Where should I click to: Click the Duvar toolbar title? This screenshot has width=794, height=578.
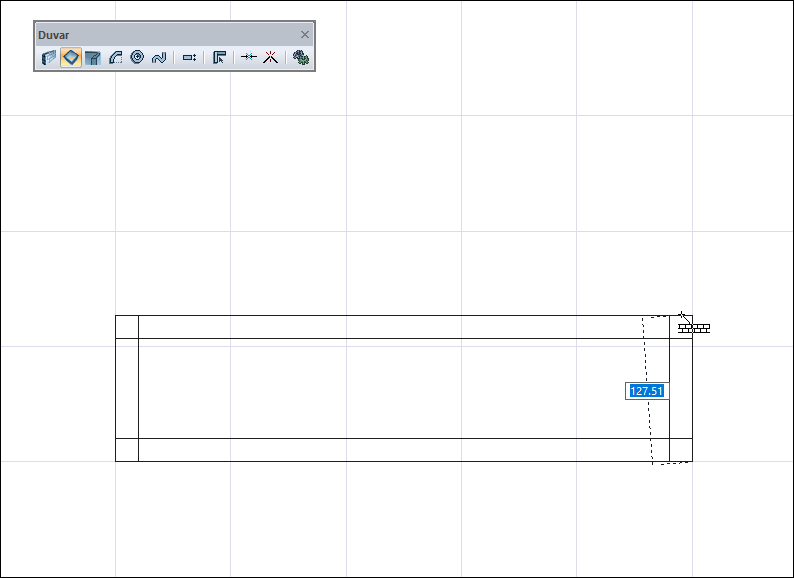click(54, 35)
